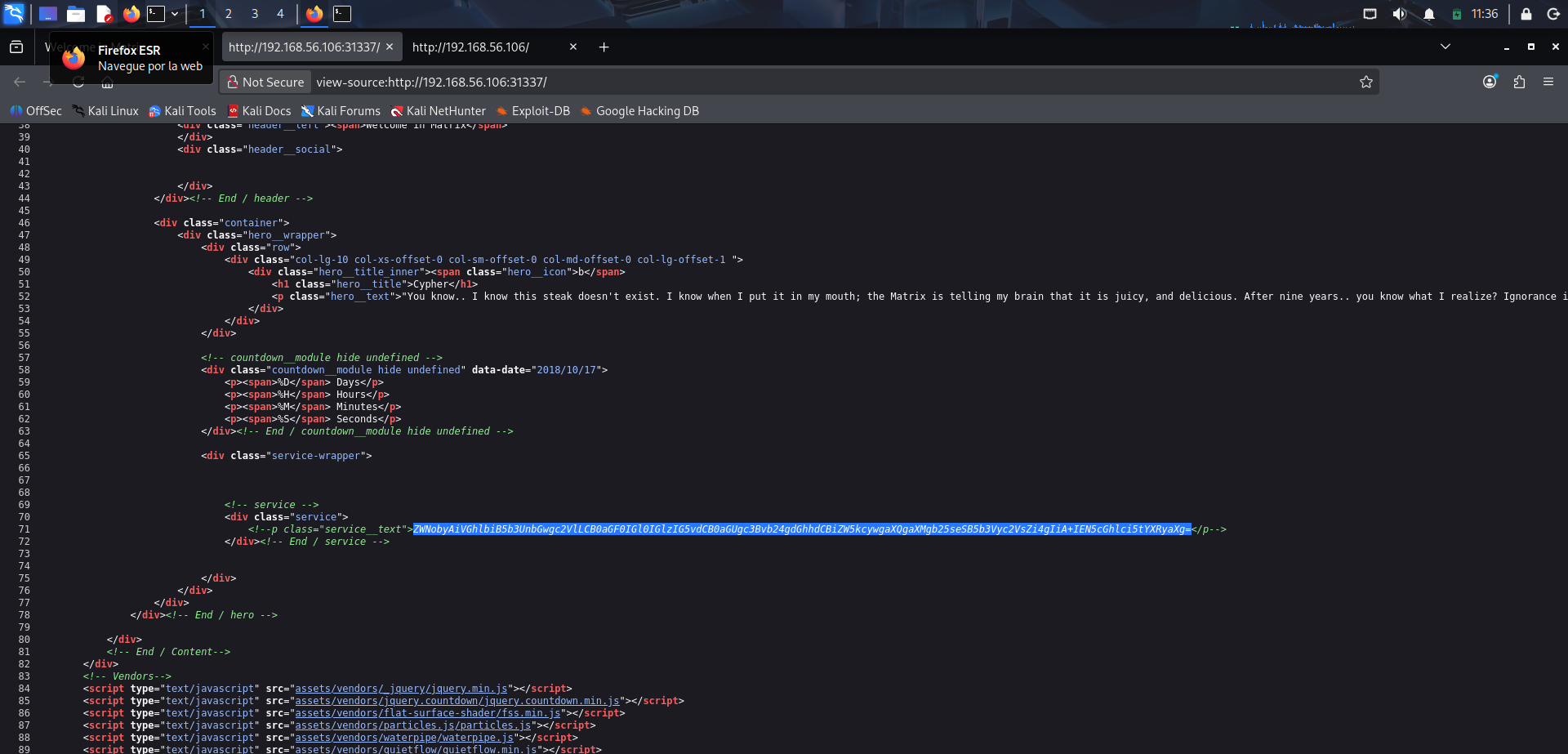
Task: Bookmark this page with the star icon
Action: [1365, 82]
